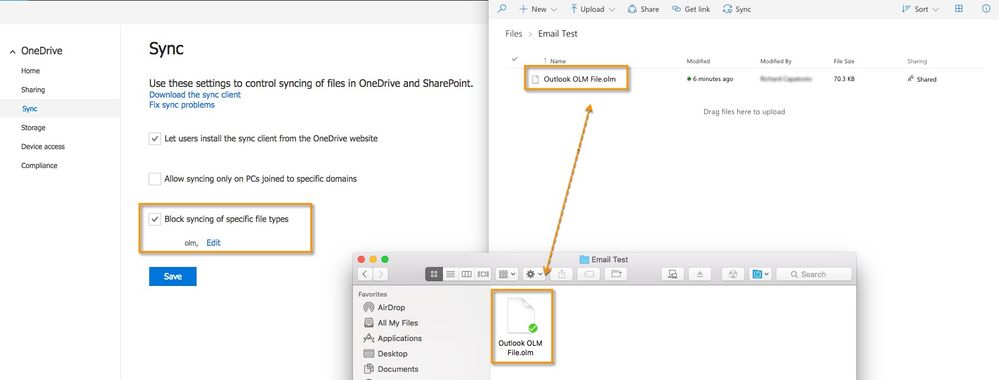
Task: Close the Finder Email Test window
Action: [x=361, y=259]
